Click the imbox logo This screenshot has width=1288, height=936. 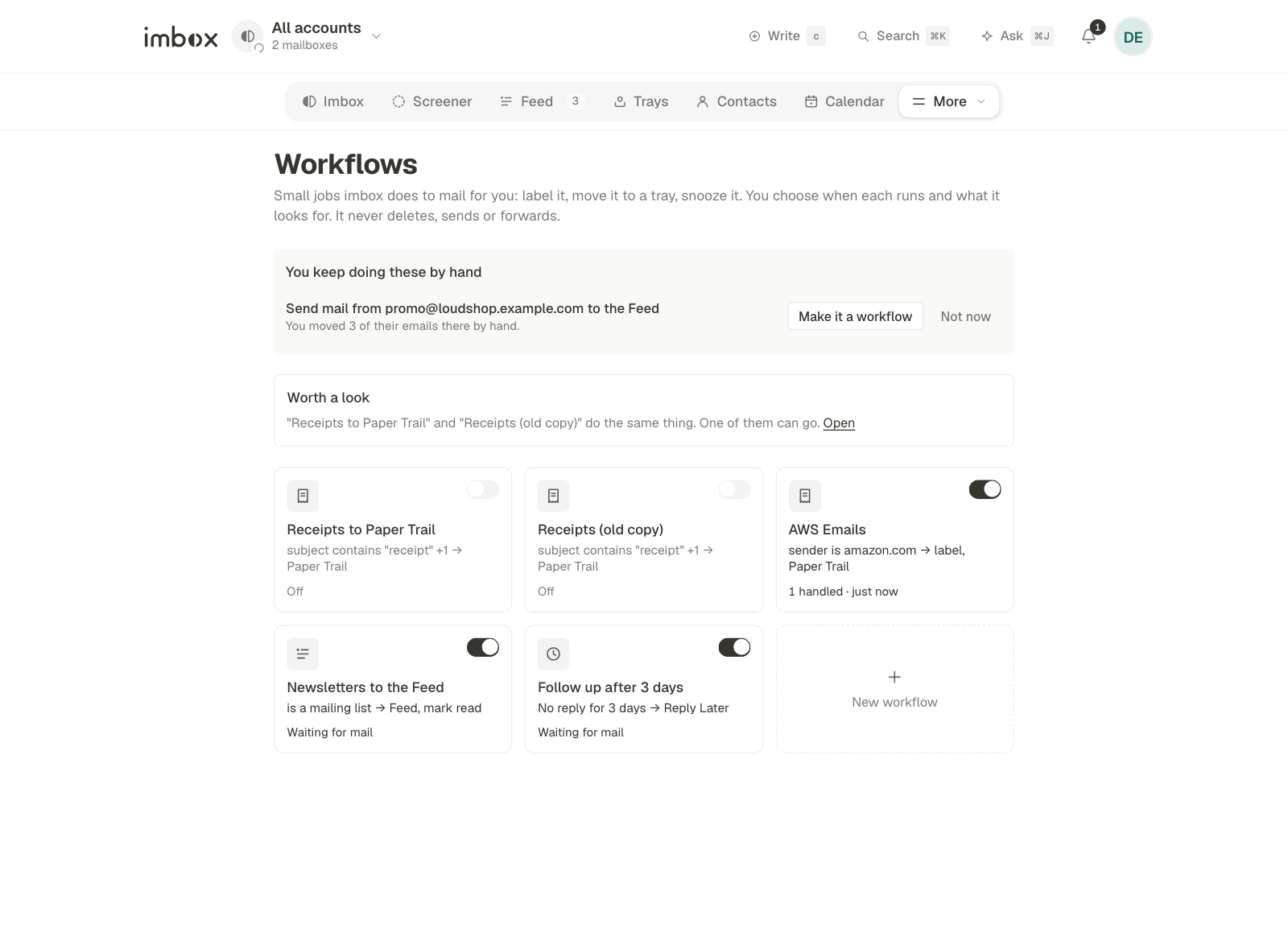click(180, 37)
